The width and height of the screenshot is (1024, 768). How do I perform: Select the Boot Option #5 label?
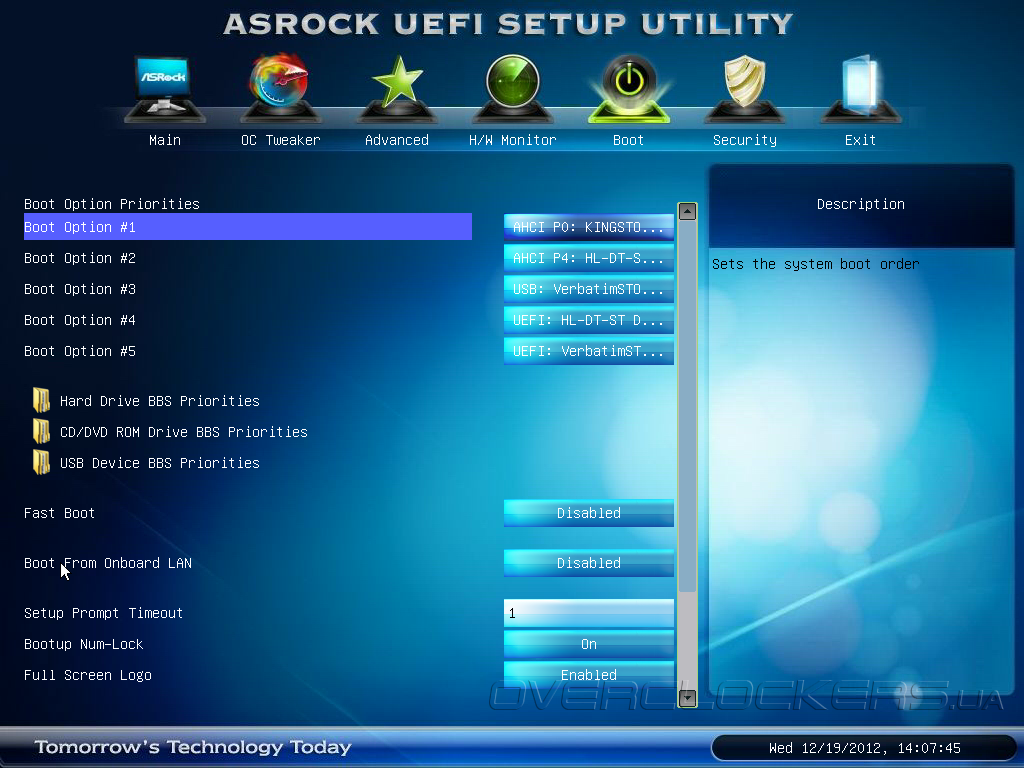pyautogui.click(x=80, y=351)
